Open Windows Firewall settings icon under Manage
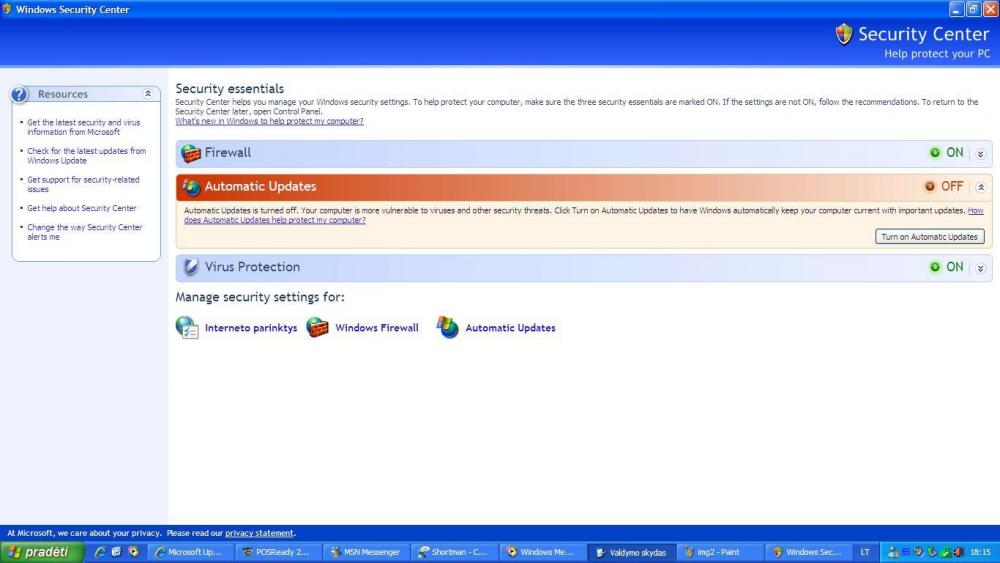The width and height of the screenshot is (1000, 563). [x=317, y=328]
